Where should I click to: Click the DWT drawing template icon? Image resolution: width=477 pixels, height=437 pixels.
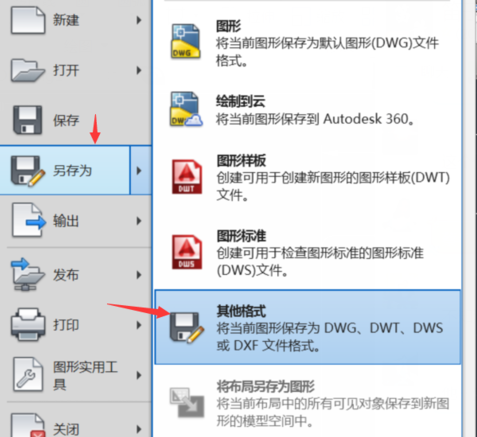[187, 177]
